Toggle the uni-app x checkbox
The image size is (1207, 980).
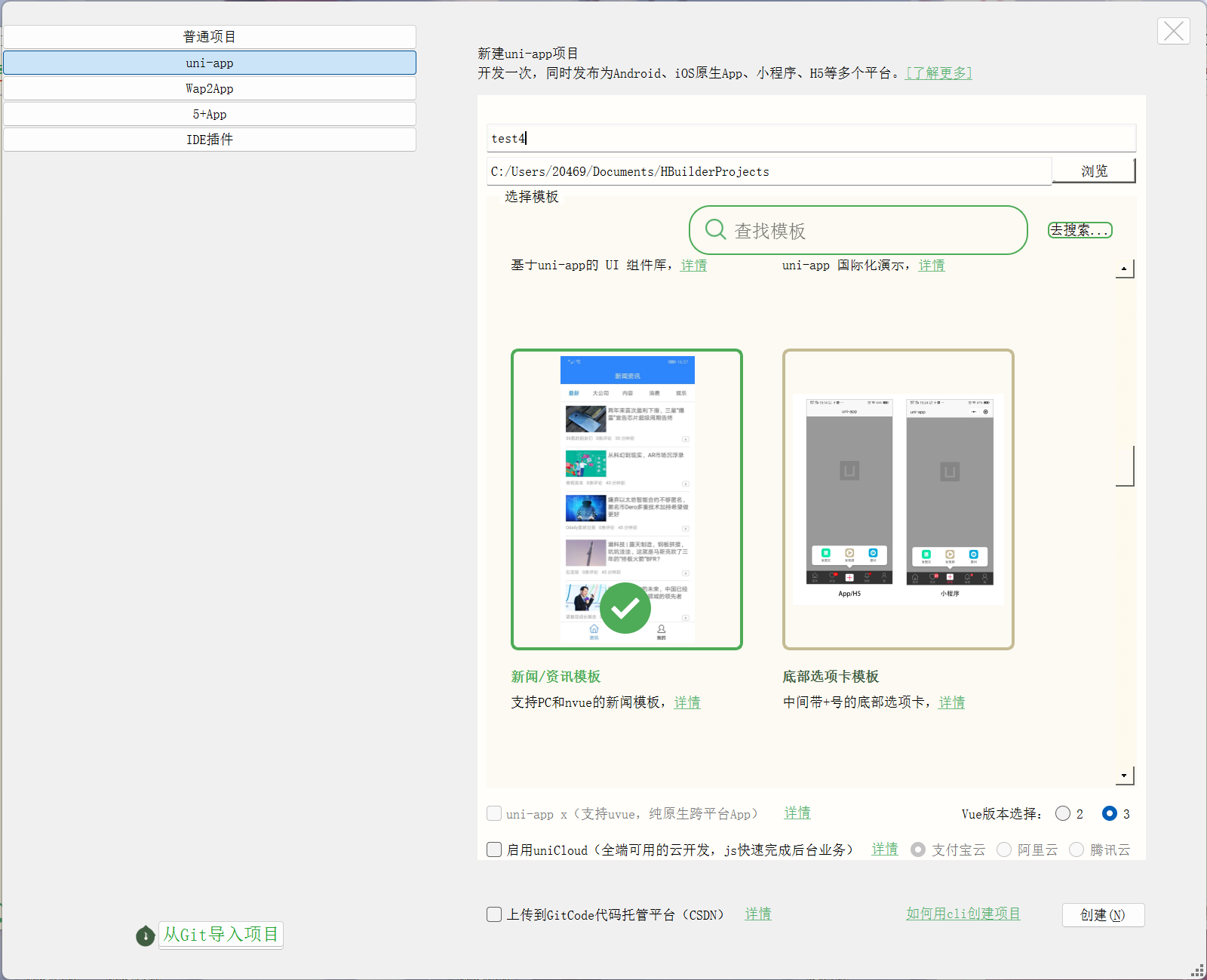pyautogui.click(x=494, y=813)
